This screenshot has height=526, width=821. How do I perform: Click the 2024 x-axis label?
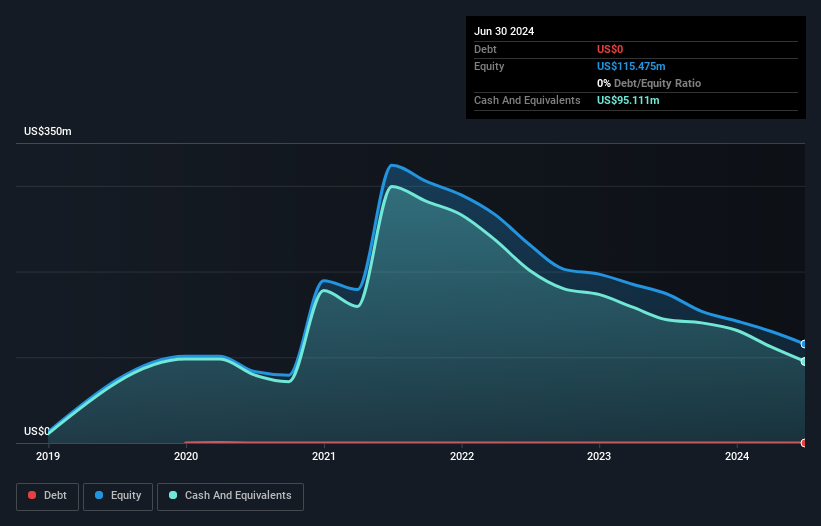[737, 456]
